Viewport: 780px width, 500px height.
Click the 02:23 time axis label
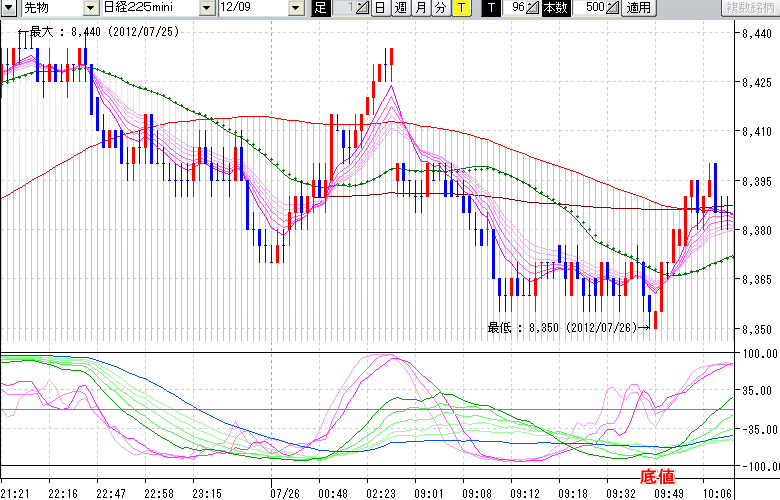tap(381, 494)
